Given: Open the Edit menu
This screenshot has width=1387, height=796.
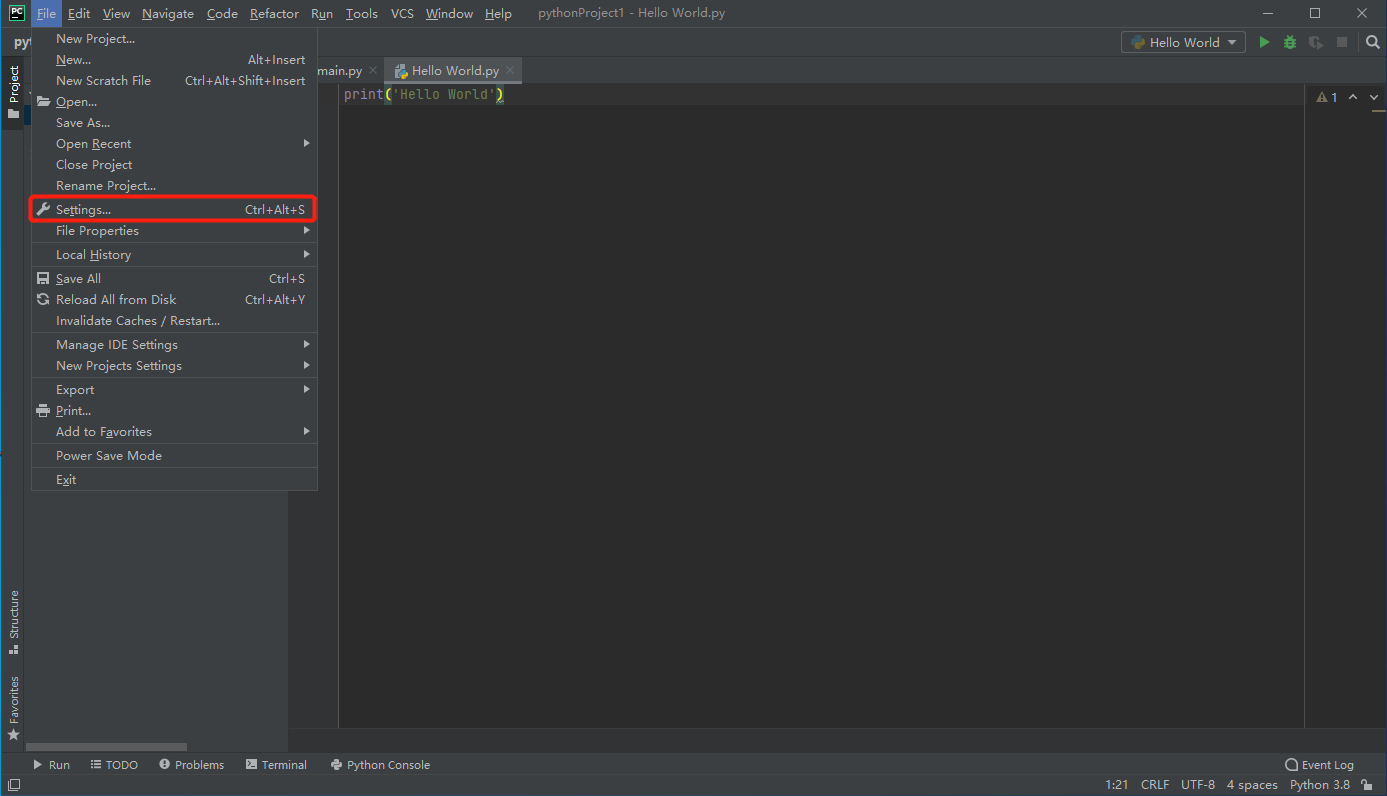Looking at the screenshot, I should 79,14.
